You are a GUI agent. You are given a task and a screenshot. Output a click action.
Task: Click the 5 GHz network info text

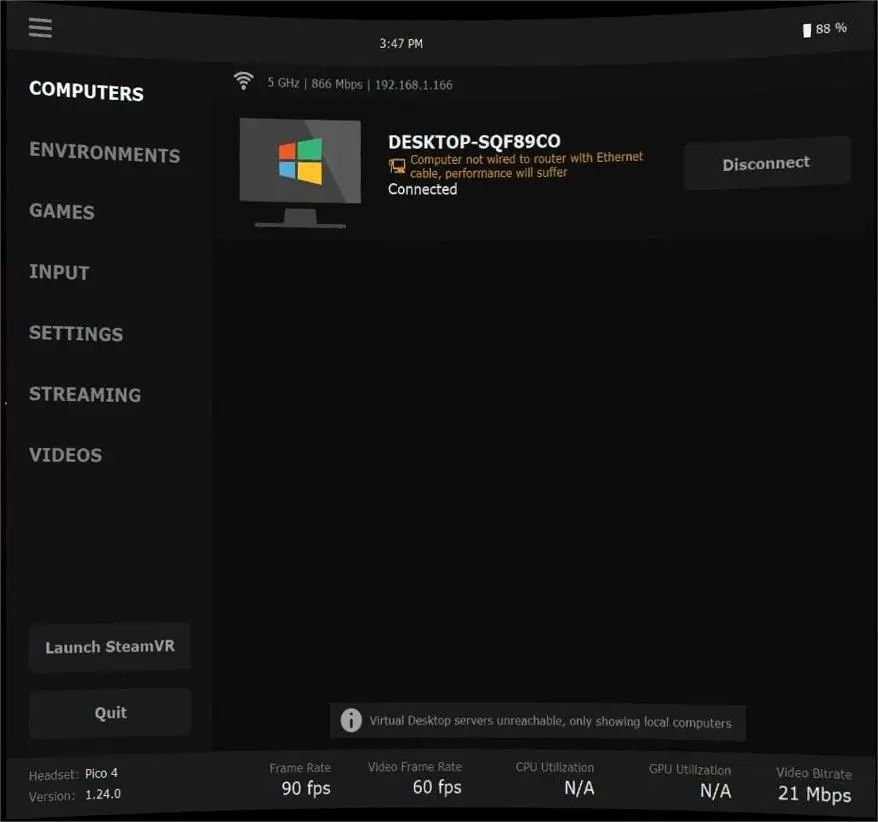click(x=359, y=84)
